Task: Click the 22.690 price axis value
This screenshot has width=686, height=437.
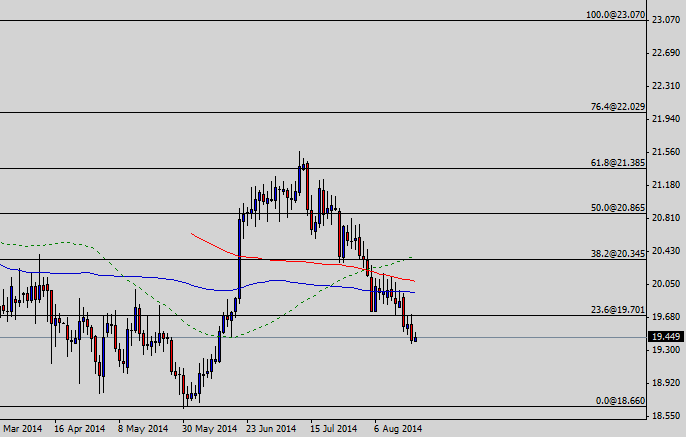Action: (664, 53)
